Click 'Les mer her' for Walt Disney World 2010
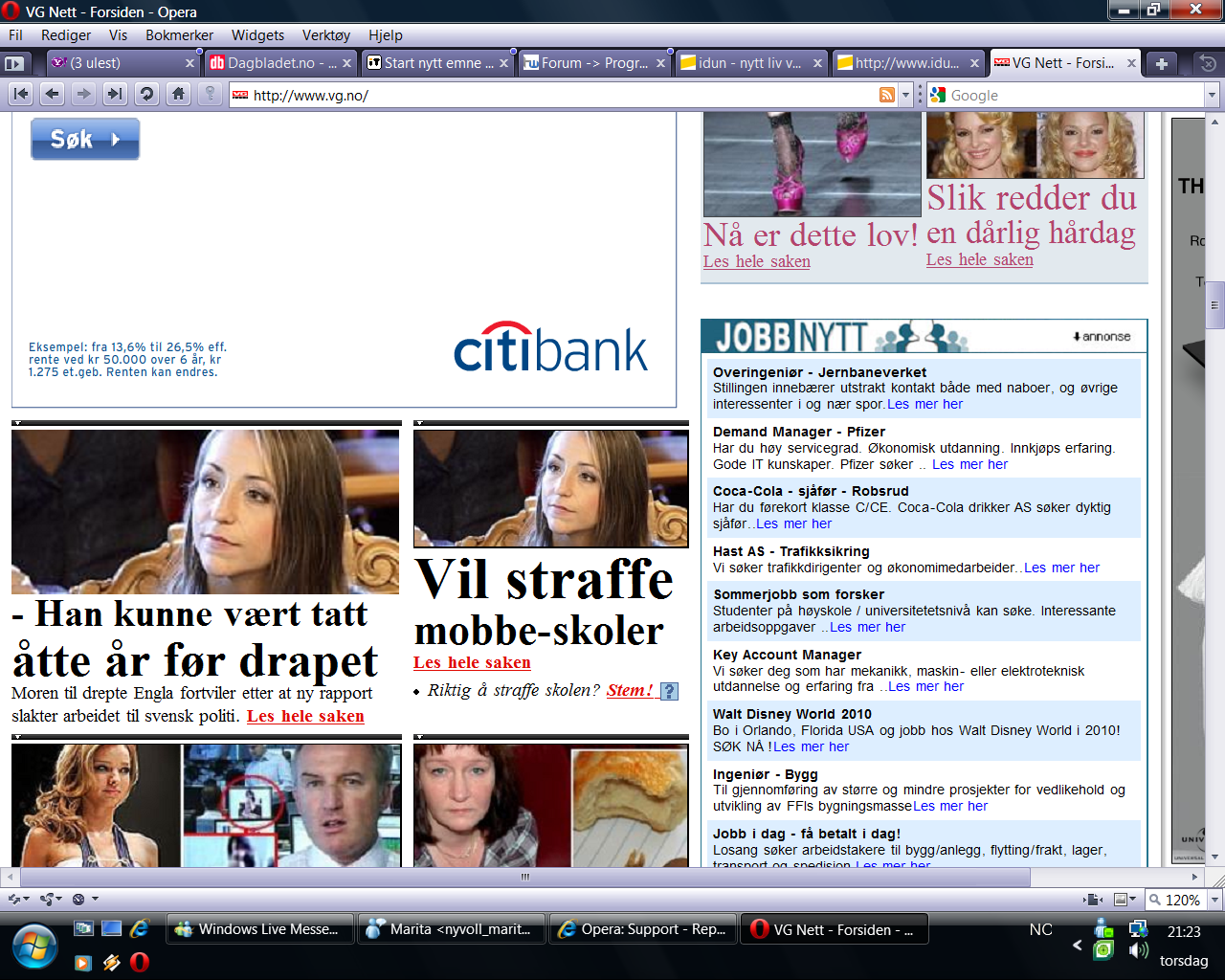This screenshot has width=1225, height=980. (811, 746)
